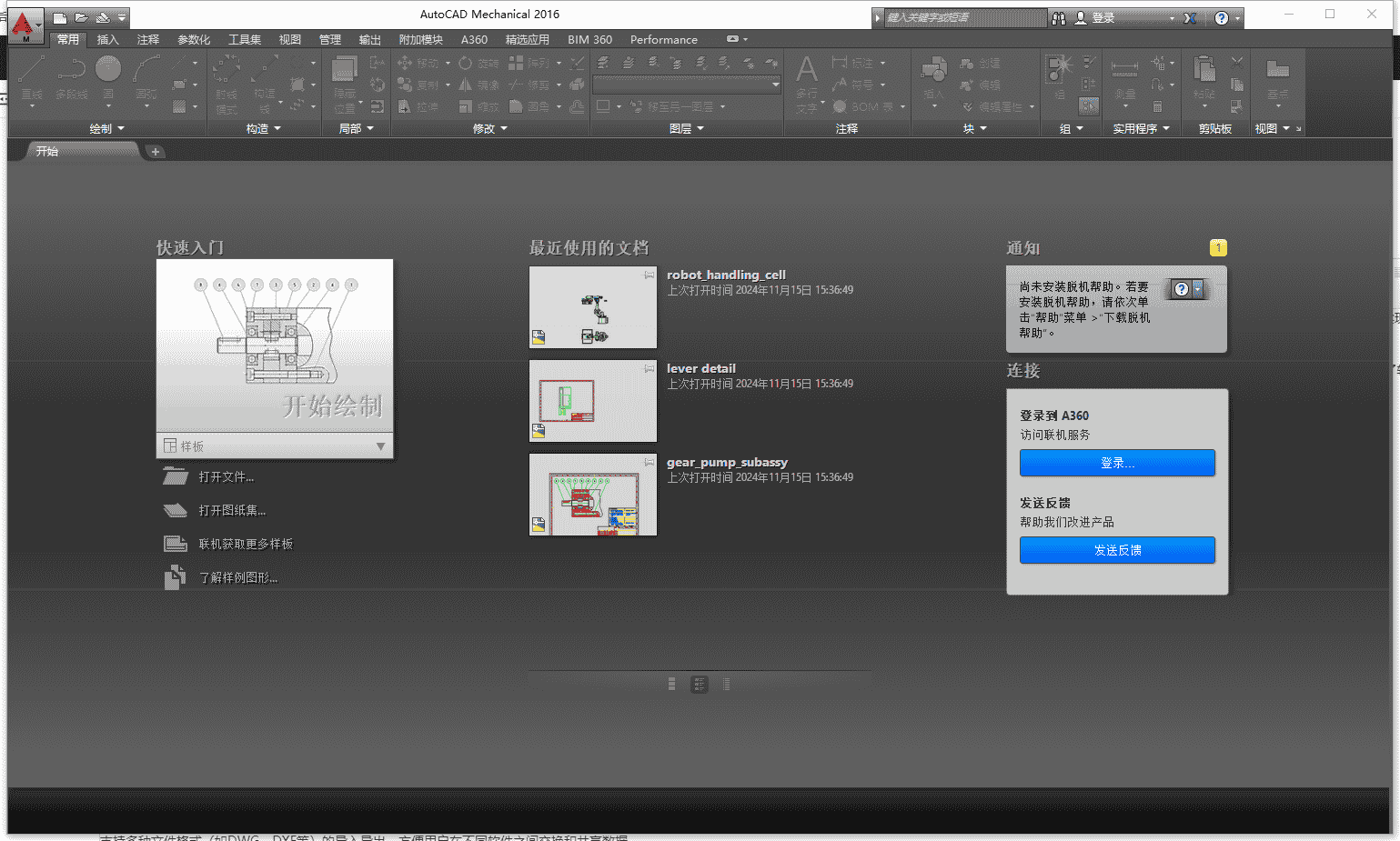
Task: Click the folder icon beside 打开文件
Action: click(175, 476)
